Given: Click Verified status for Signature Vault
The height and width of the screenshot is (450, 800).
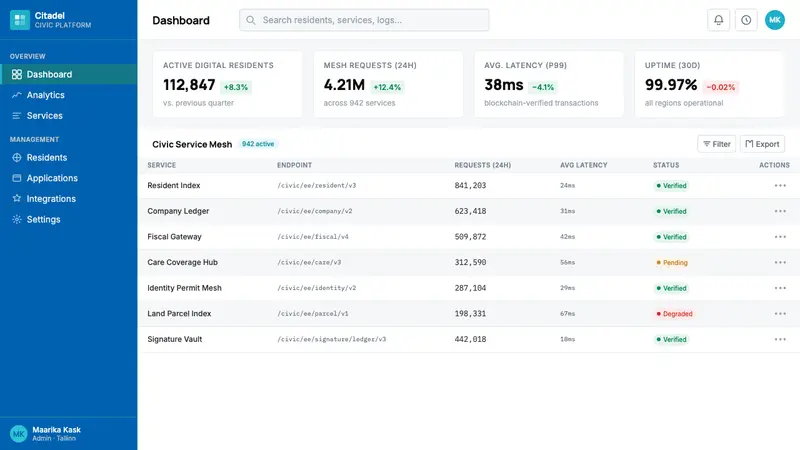Looking at the screenshot, I should pyautogui.click(x=671, y=339).
